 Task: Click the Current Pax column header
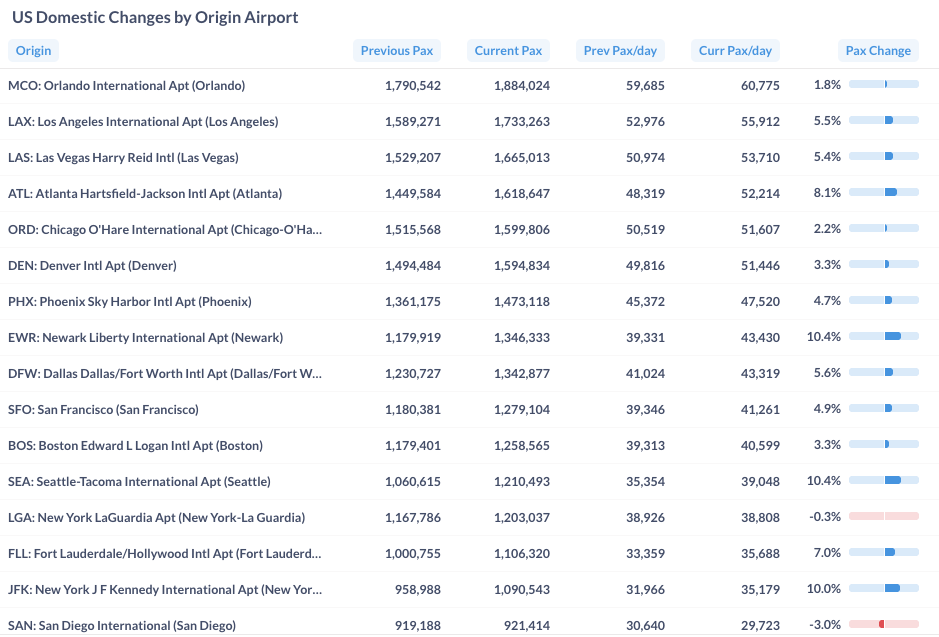click(508, 51)
